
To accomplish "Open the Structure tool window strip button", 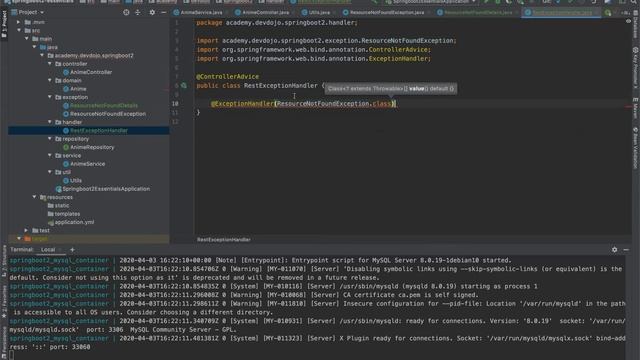I will (x=4, y=261).
